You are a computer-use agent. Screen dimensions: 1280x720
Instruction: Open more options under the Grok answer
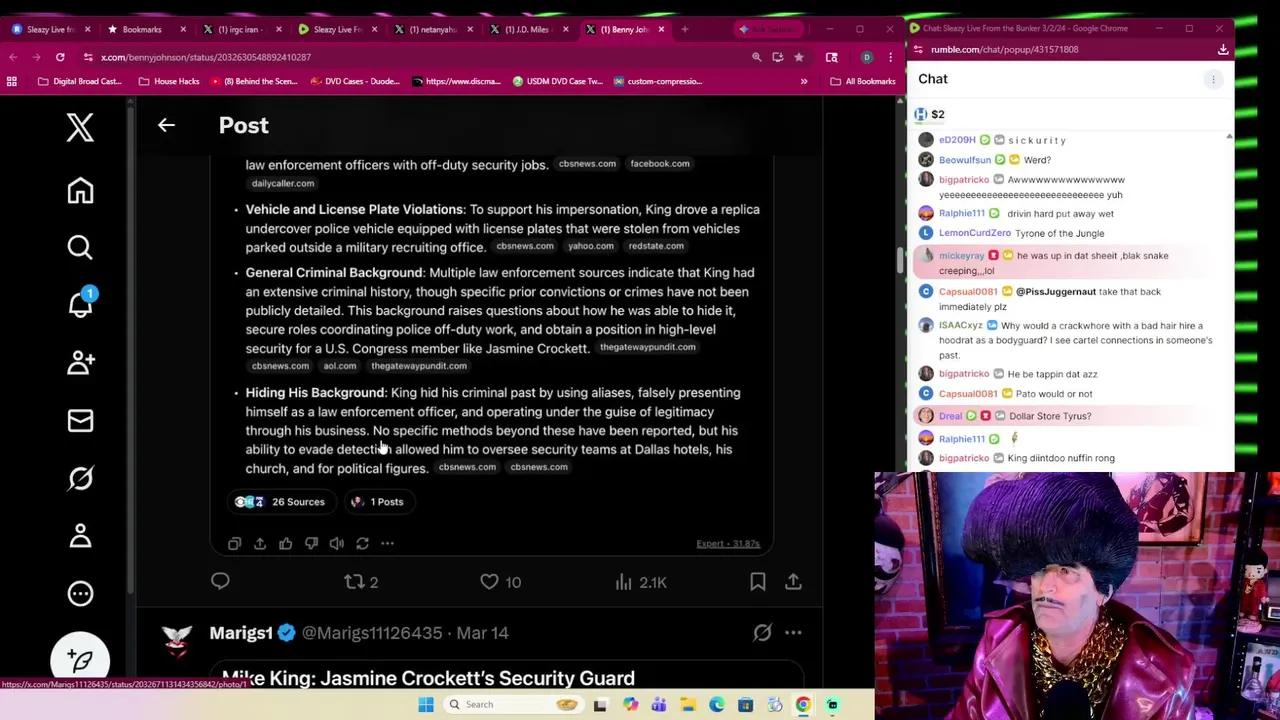(x=387, y=543)
